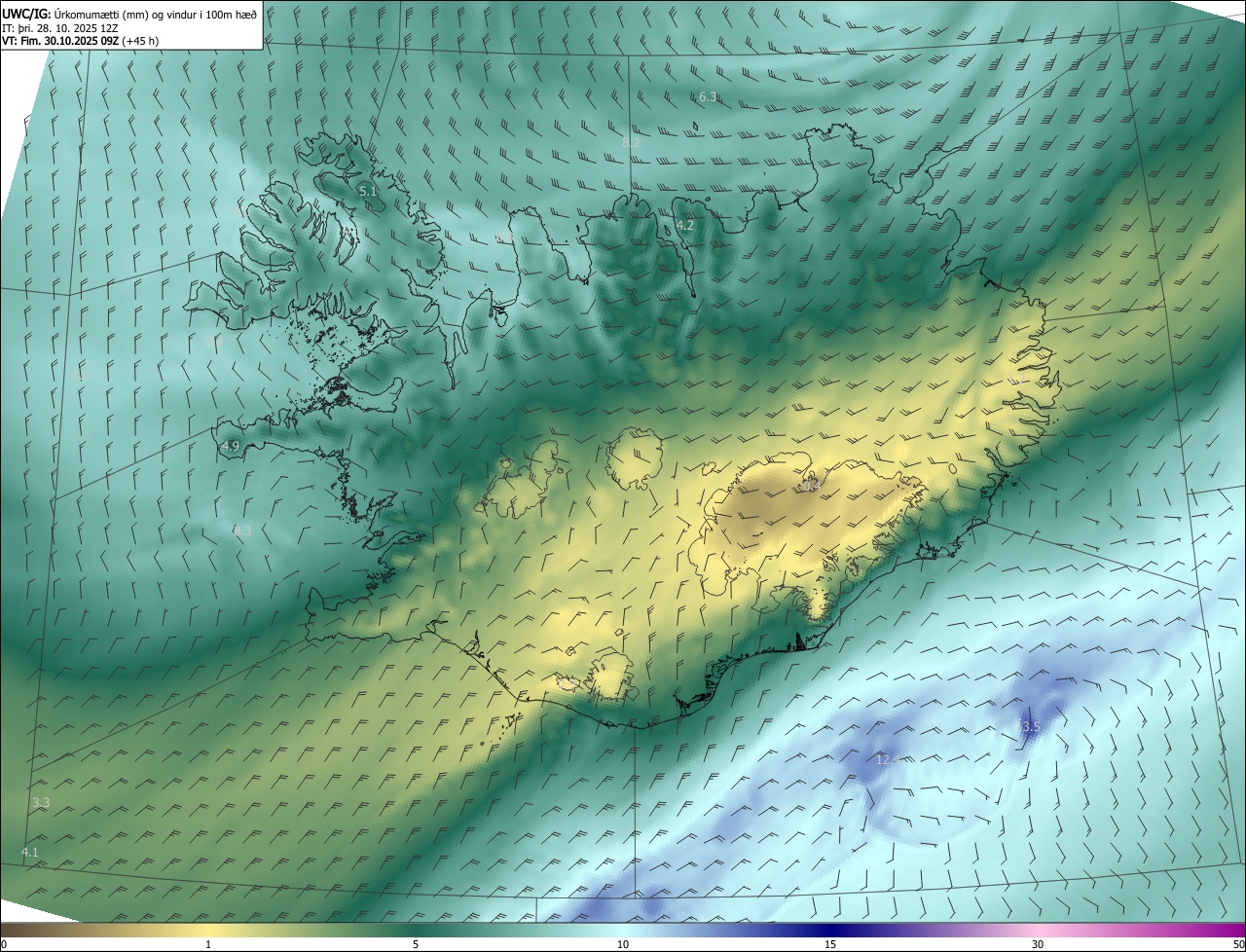
Task: Click the initial time line "IT: þri. 28. 10. 2025 12Z"
Action: pyautogui.click(x=59, y=27)
